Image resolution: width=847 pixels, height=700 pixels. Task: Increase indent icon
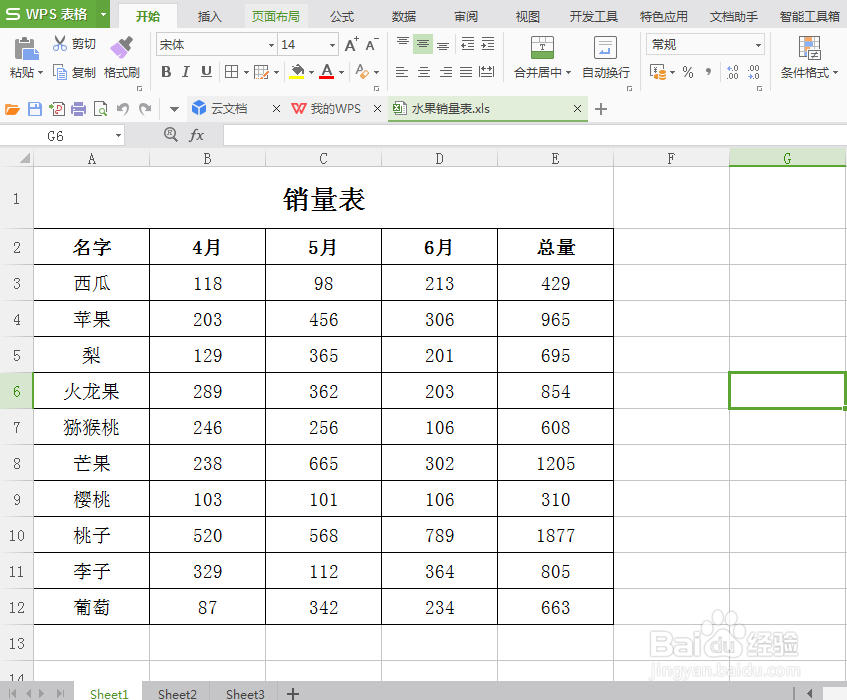coord(488,44)
